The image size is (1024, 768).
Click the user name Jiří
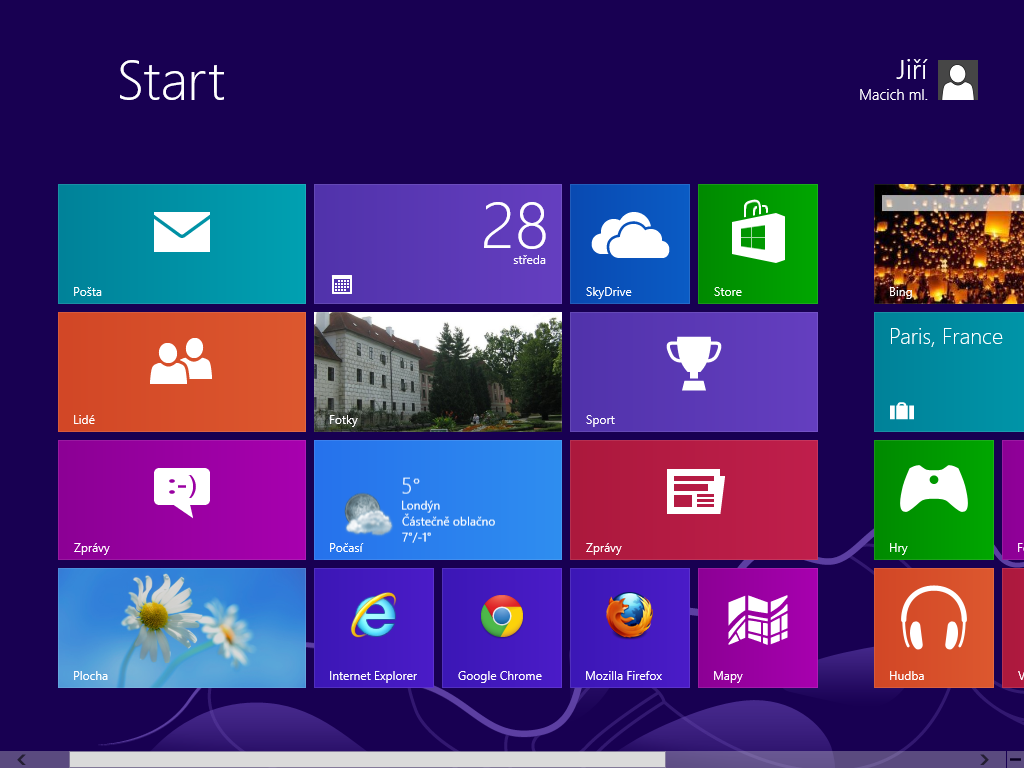tap(911, 70)
